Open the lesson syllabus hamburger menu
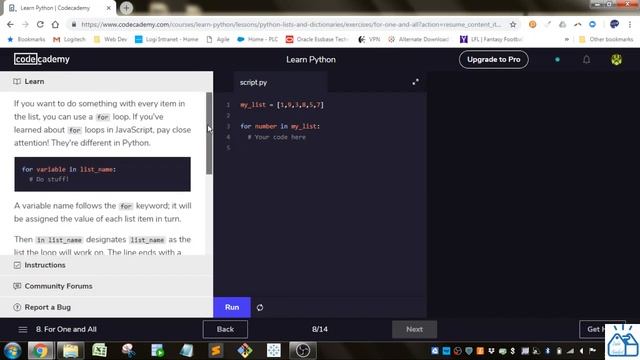 tap(23, 329)
